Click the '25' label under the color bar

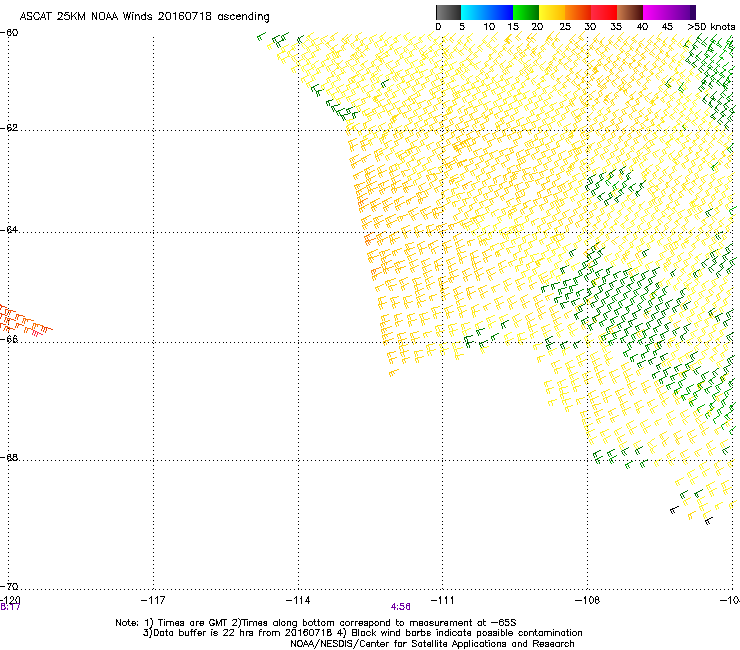click(x=565, y=27)
